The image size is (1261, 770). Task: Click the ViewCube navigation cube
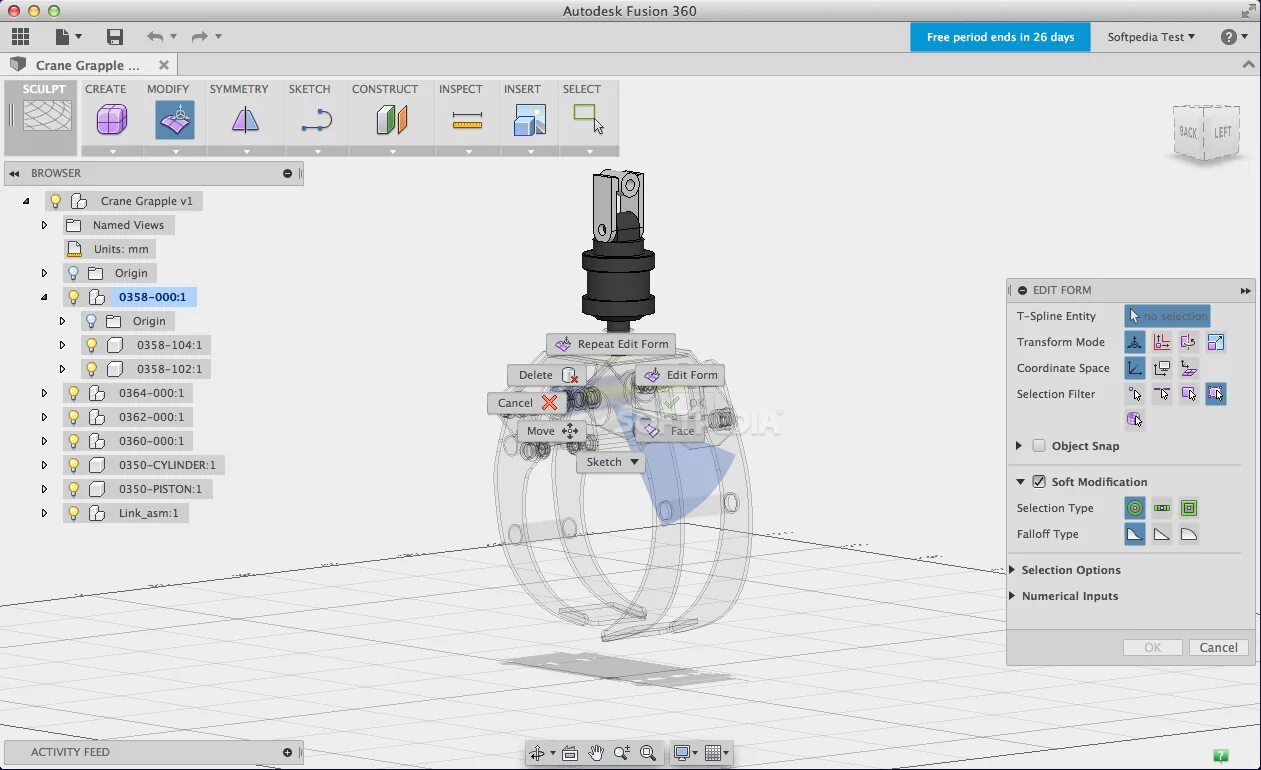click(1208, 133)
